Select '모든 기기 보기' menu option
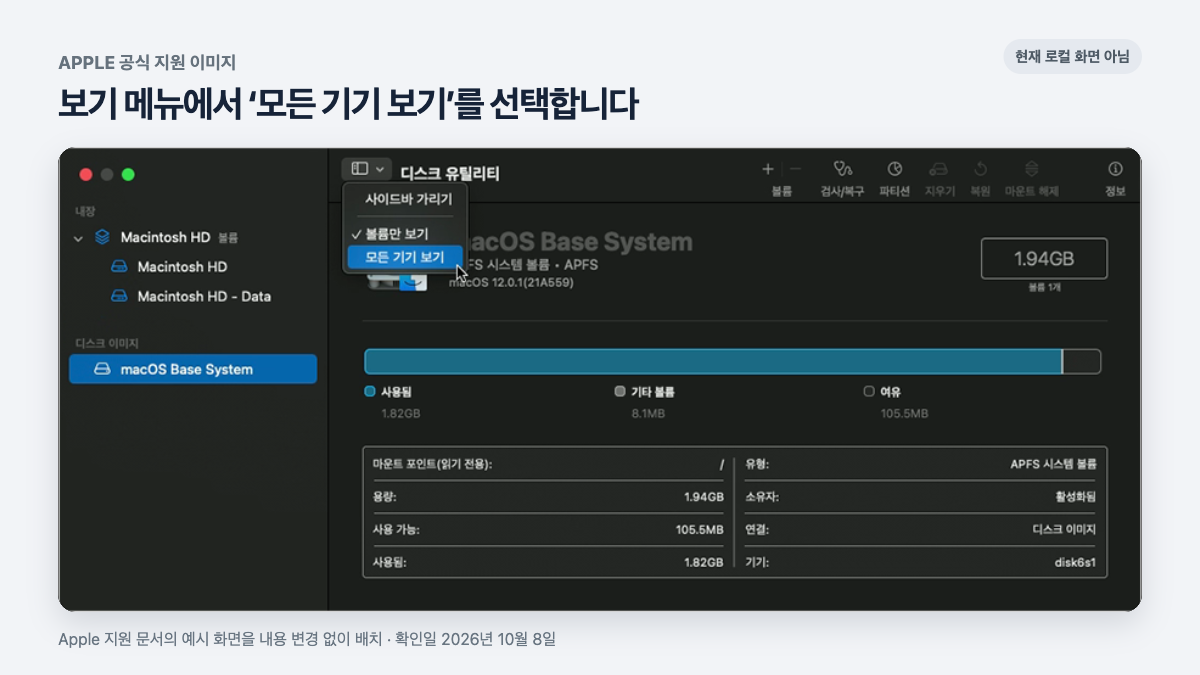 [x=405, y=257]
